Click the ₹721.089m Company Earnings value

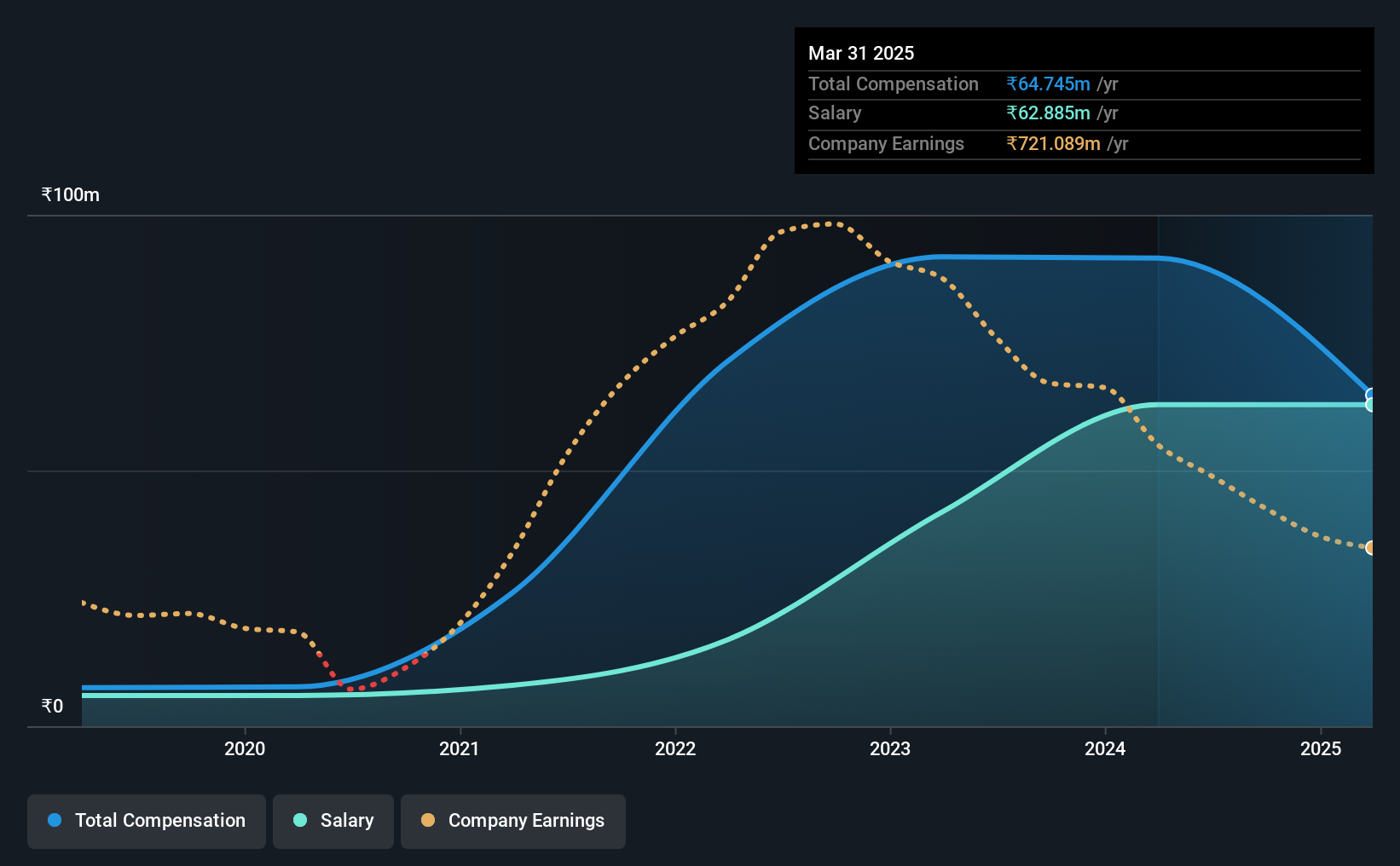click(1053, 143)
